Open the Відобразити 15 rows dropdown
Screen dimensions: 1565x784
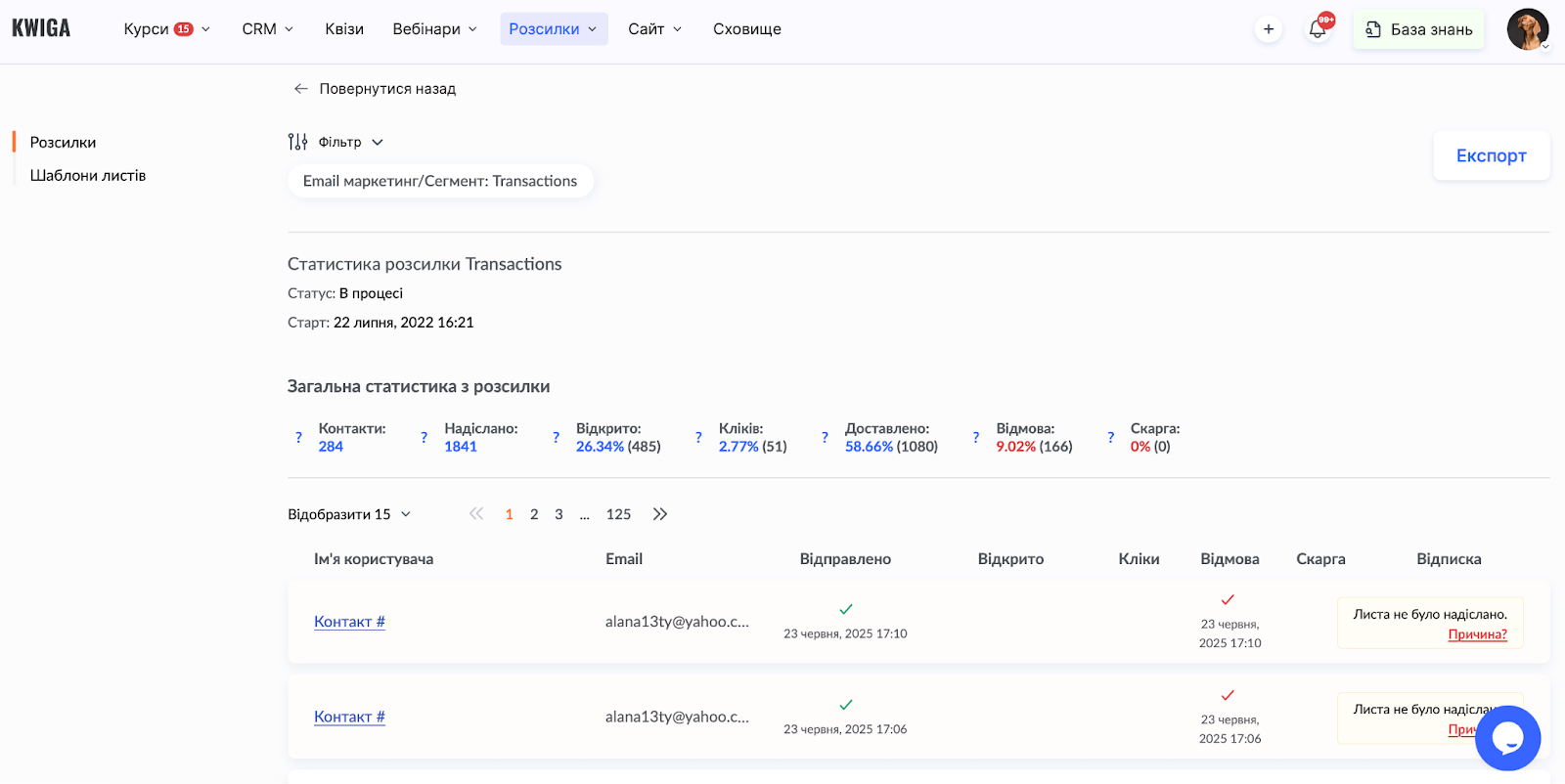pyautogui.click(x=349, y=514)
